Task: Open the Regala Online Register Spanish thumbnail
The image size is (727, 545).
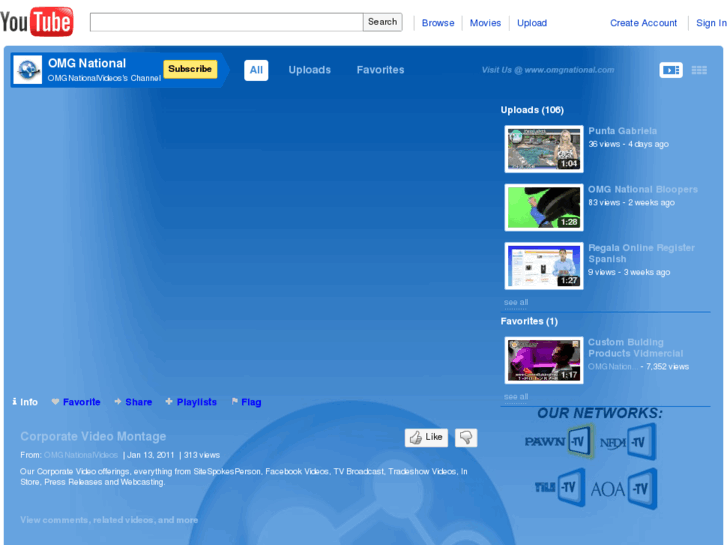Action: (544, 266)
